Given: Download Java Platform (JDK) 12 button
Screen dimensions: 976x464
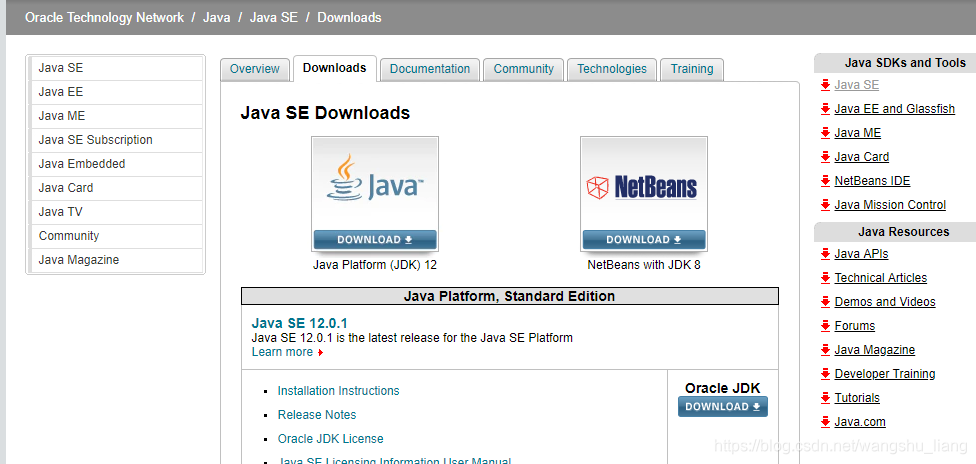Looking at the screenshot, I should 375,240.
